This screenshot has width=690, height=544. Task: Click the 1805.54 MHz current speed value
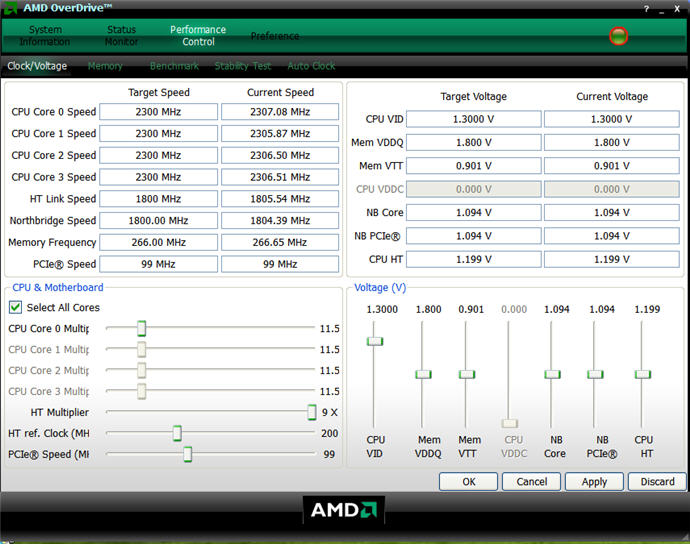click(280, 199)
